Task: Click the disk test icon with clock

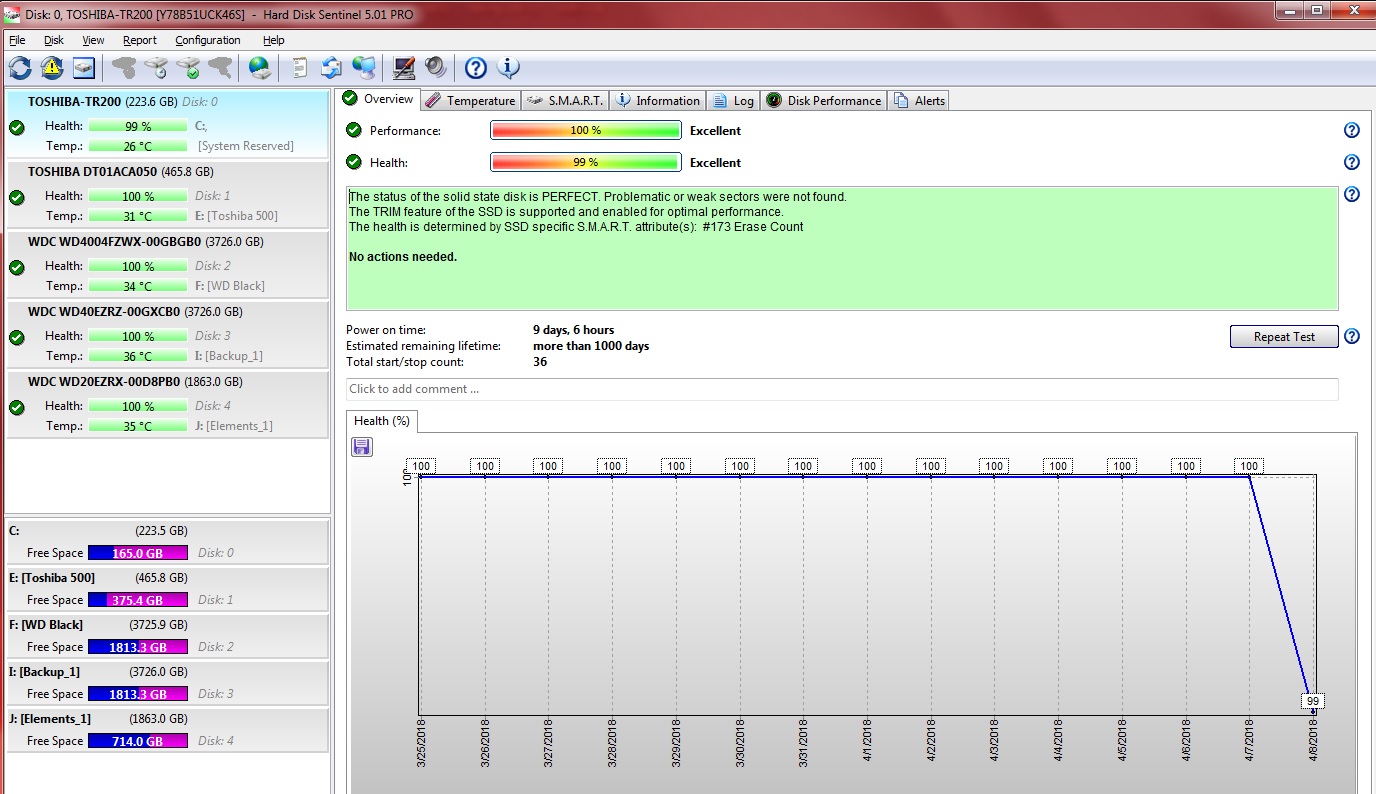Action: coord(155,68)
